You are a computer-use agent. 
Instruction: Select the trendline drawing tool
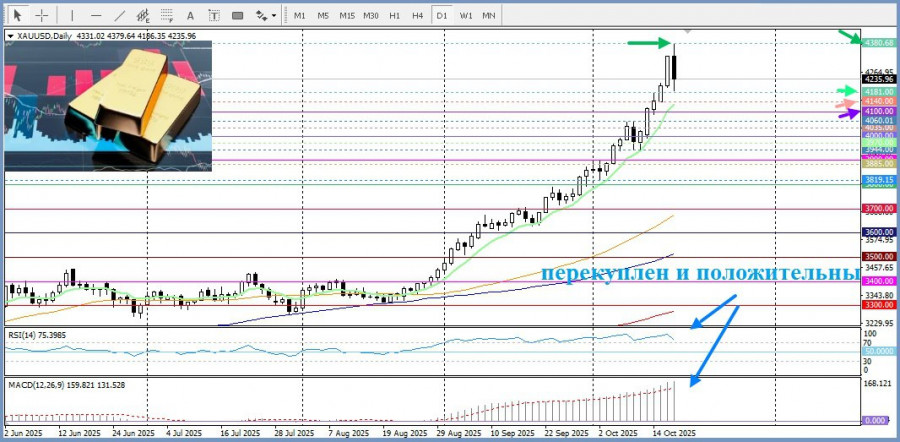120,15
